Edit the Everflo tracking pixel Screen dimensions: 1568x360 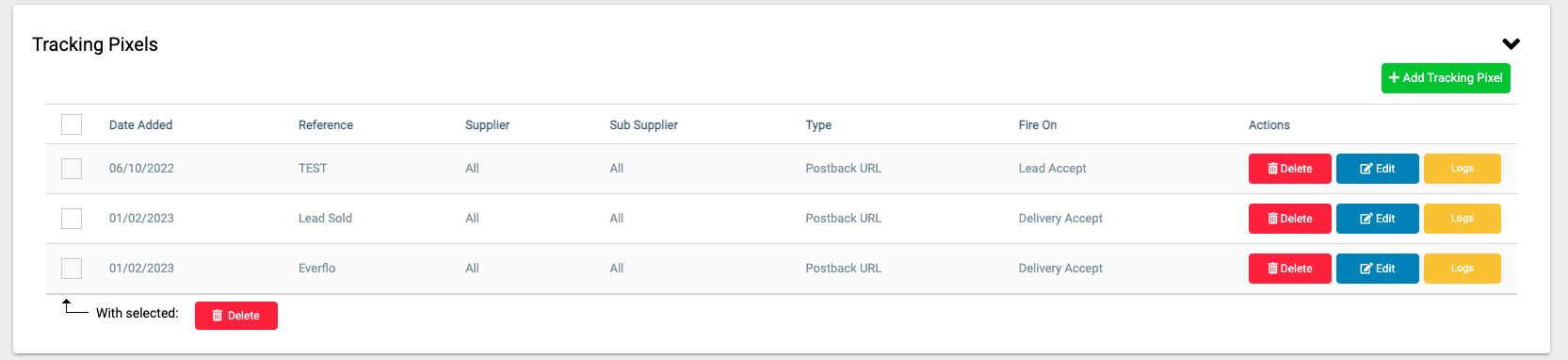coord(1377,269)
